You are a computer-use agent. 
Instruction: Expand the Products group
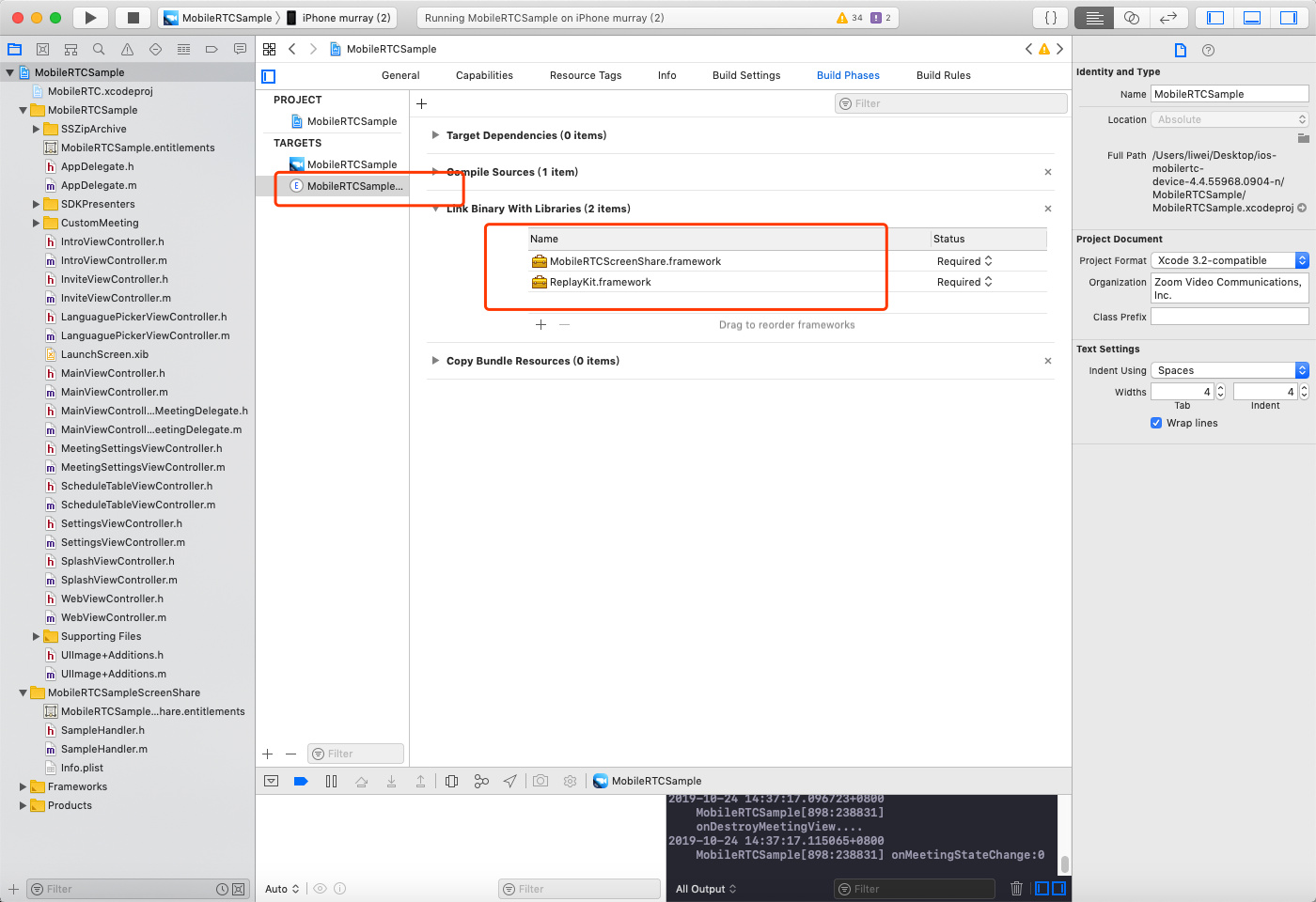tap(23, 805)
